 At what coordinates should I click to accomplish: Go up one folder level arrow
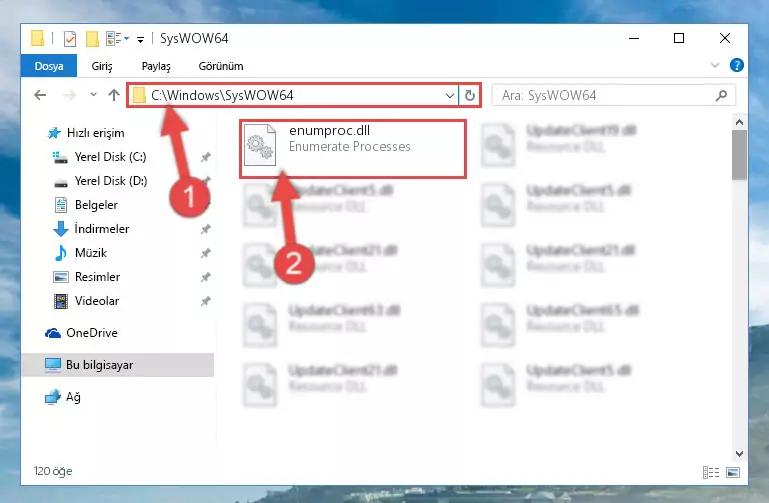point(114,95)
